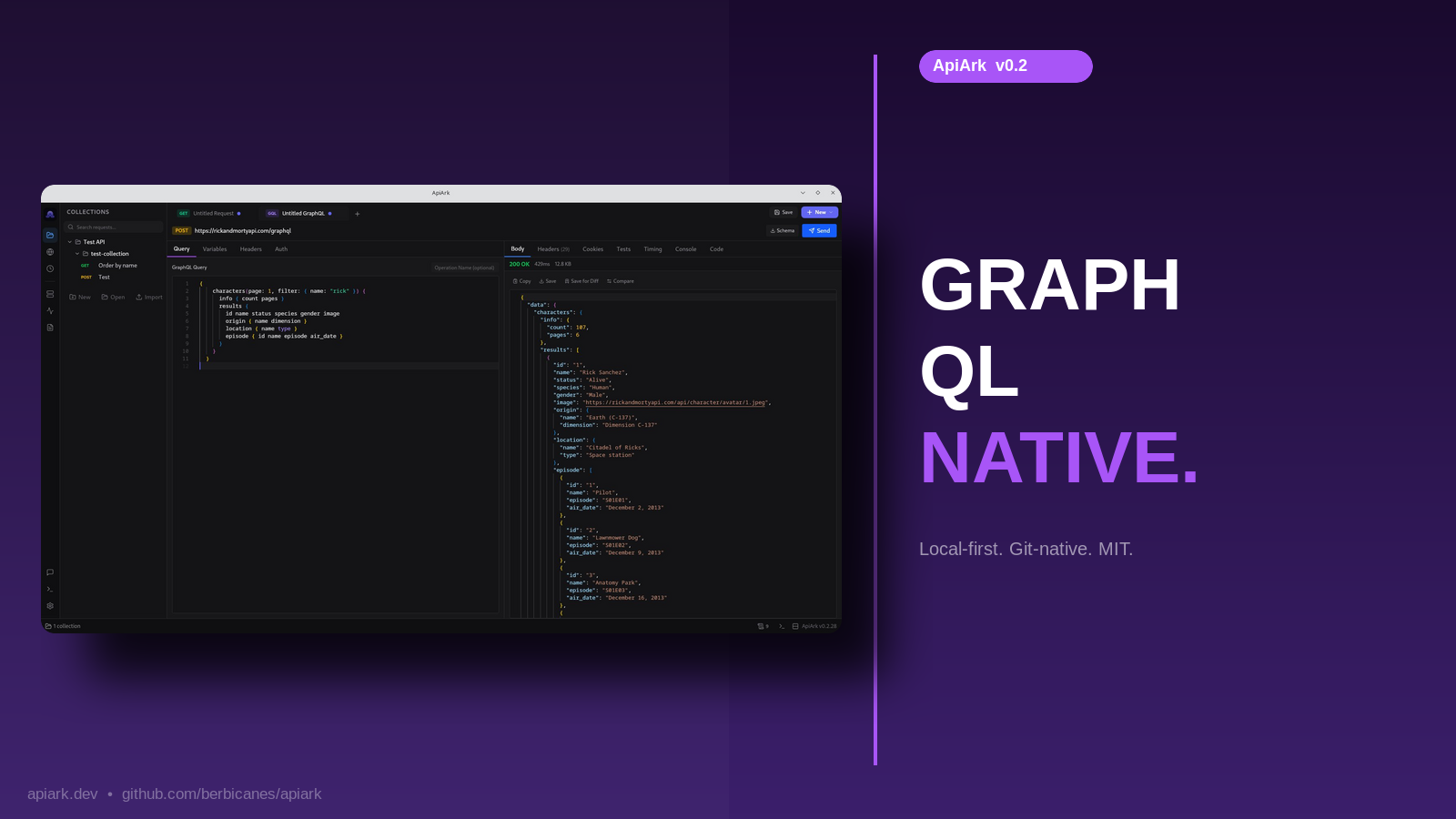Screen dimensions: 1456x819
Task: Open the monitors activity-pulse sidebar icon
Action: coord(50,310)
